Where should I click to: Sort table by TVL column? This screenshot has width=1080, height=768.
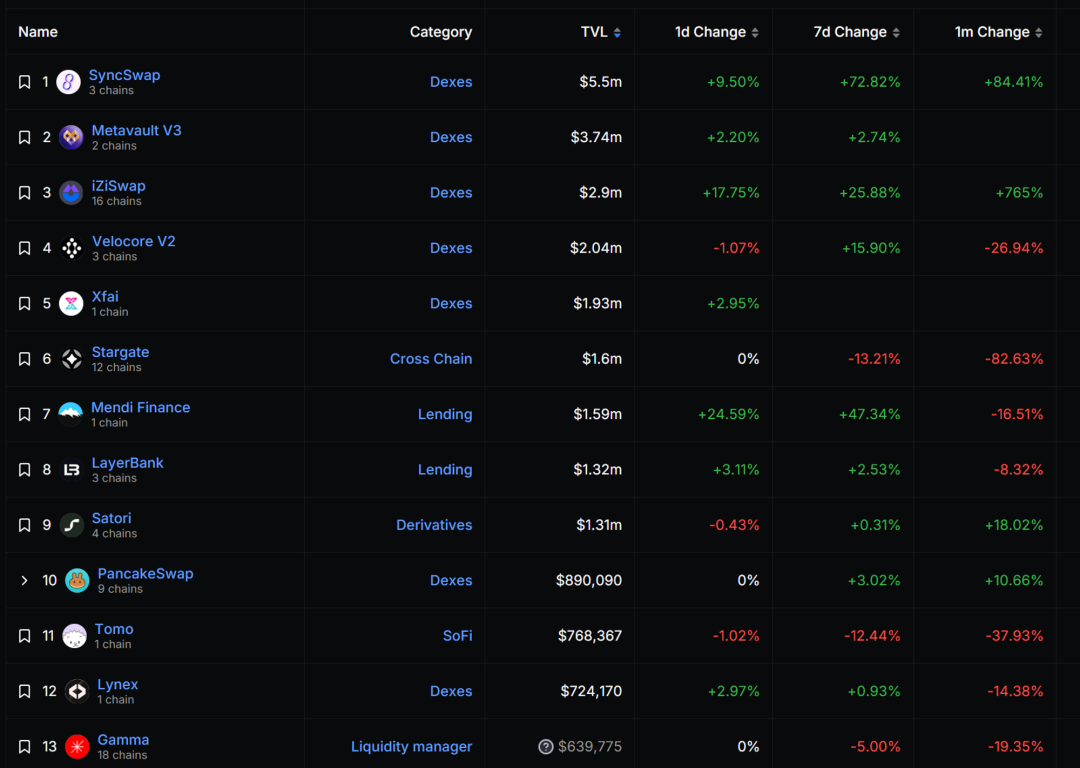(601, 32)
